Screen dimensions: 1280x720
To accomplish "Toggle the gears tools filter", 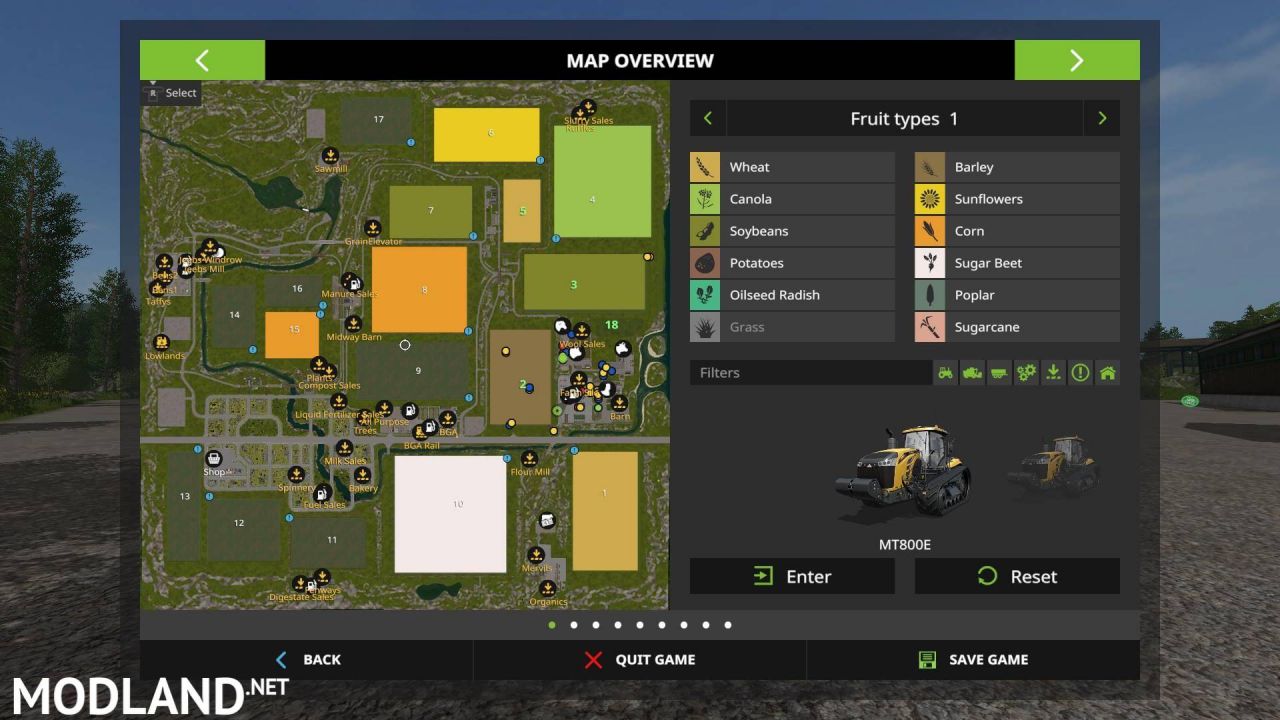I will coord(1026,373).
